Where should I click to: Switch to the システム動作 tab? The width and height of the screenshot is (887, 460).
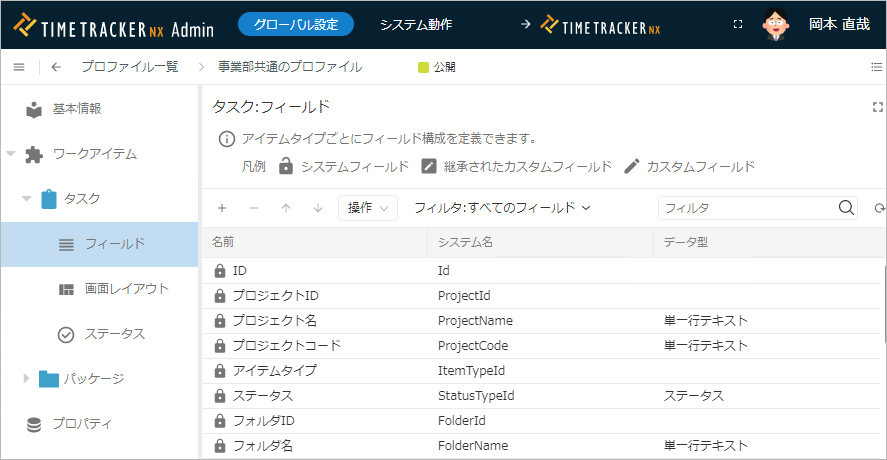(x=415, y=24)
